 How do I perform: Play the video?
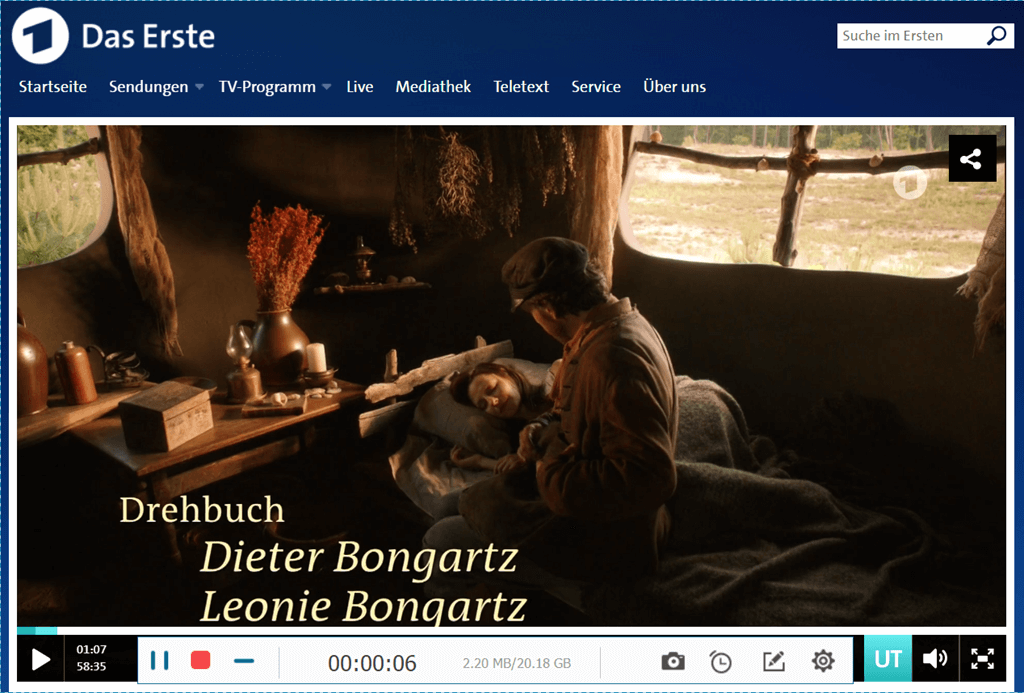pyautogui.click(x=40, y=660)
